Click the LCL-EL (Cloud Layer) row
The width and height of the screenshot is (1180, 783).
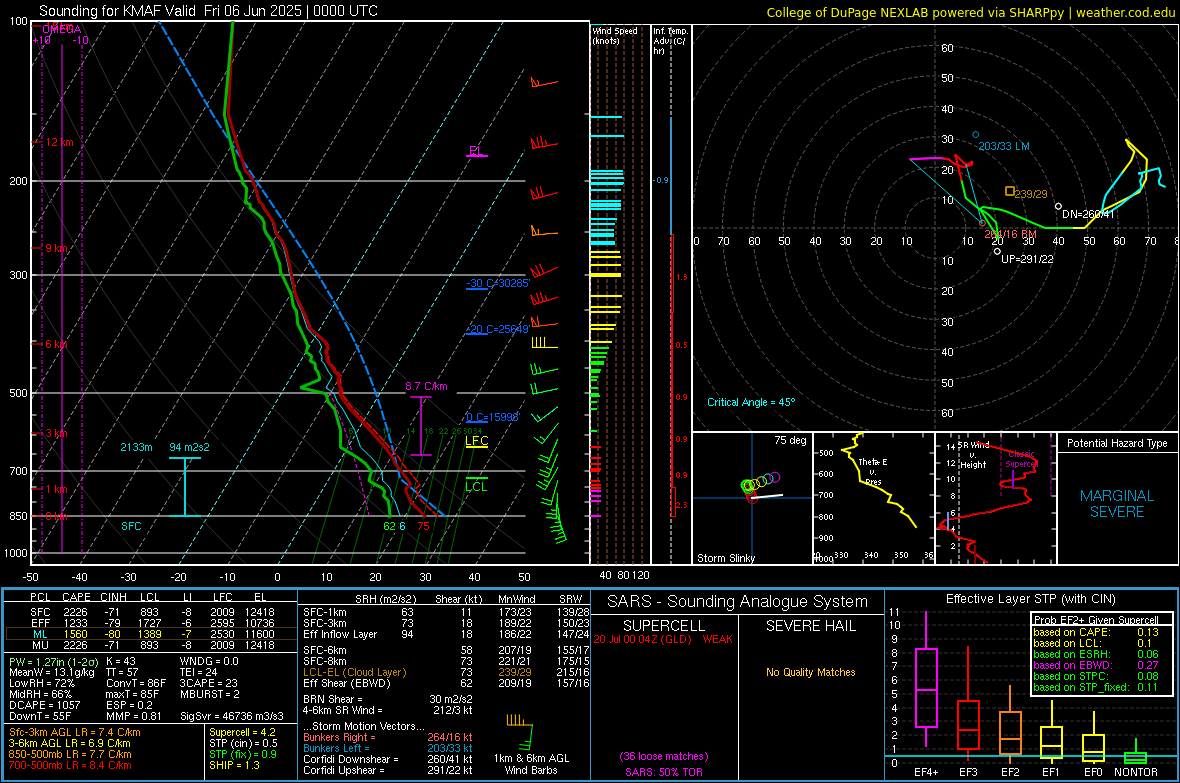[x=446, y=672]
